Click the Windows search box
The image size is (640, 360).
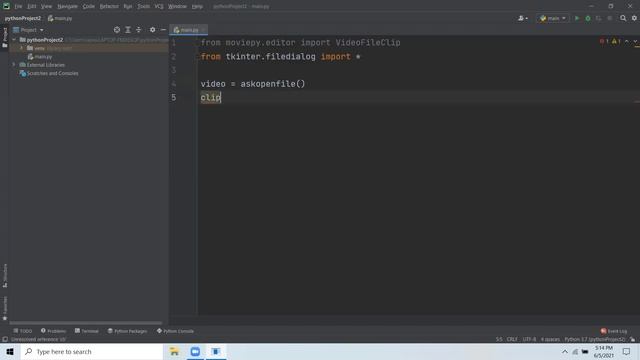coord(92,351)
